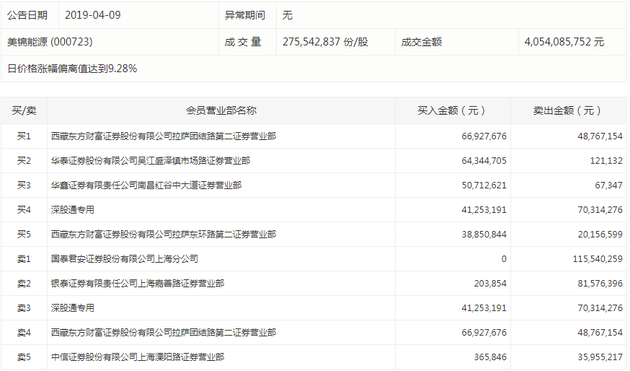The width and height of the screenshot is (630, 371).
Task: Select 银泰证券 上海嘉善路 broker name
Action: [x=137, y=283]
